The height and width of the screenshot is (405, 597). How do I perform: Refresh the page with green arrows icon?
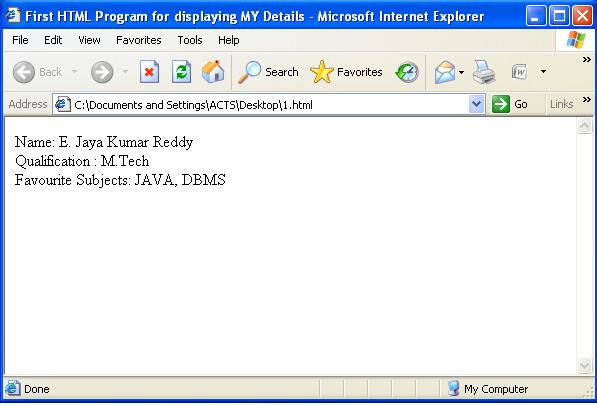click(181, 72)
